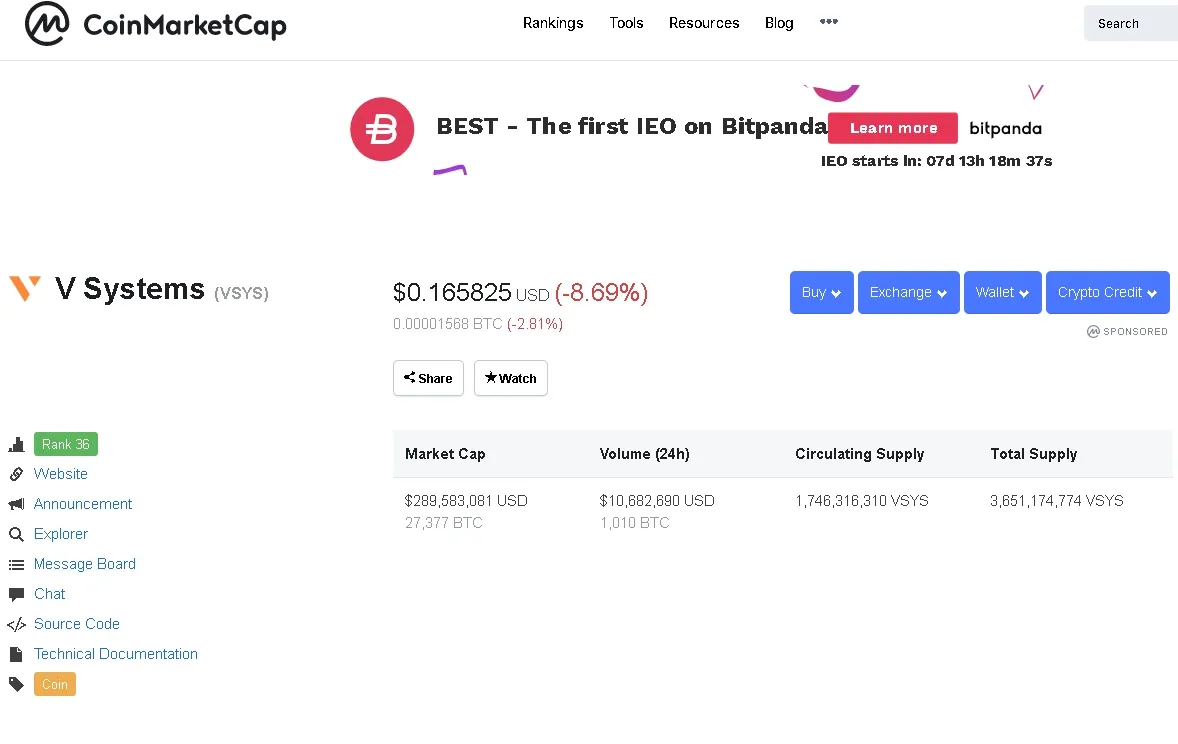The height and width of the screenshot is (744, 1178).
Task: Click the CoinMarketCap logo icon
Action: pyautogui.click(x=47, y=24)
